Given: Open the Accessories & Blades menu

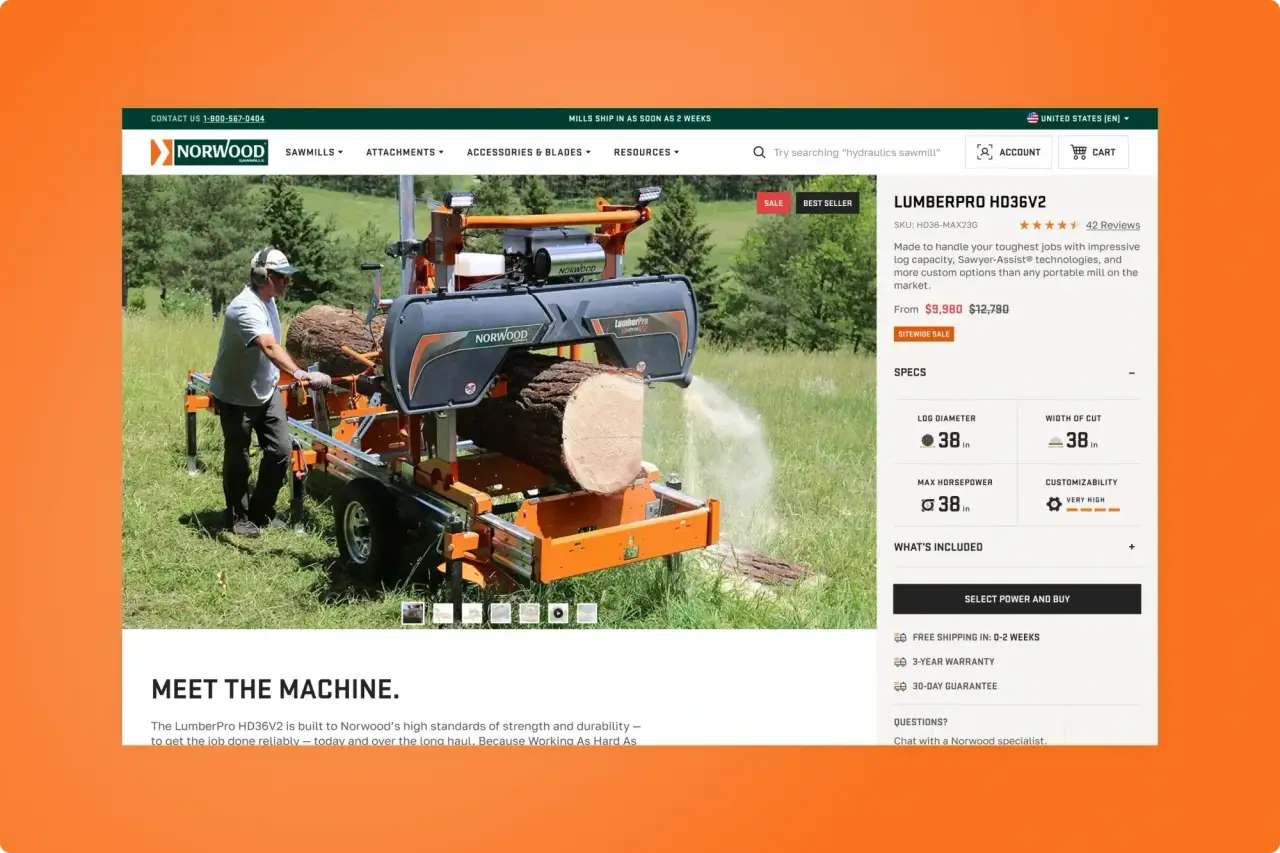Looking at the screenshot, I should 529,152.
